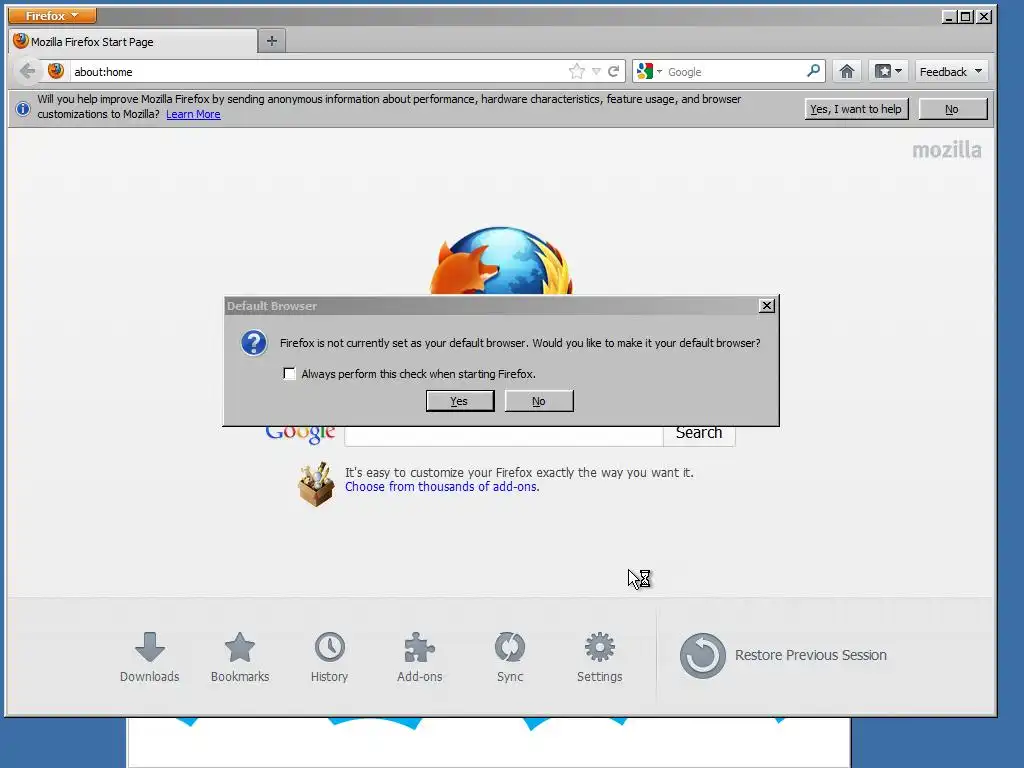
Task: Click 'Yes, I want to help' button
Action: click(856, 109)
